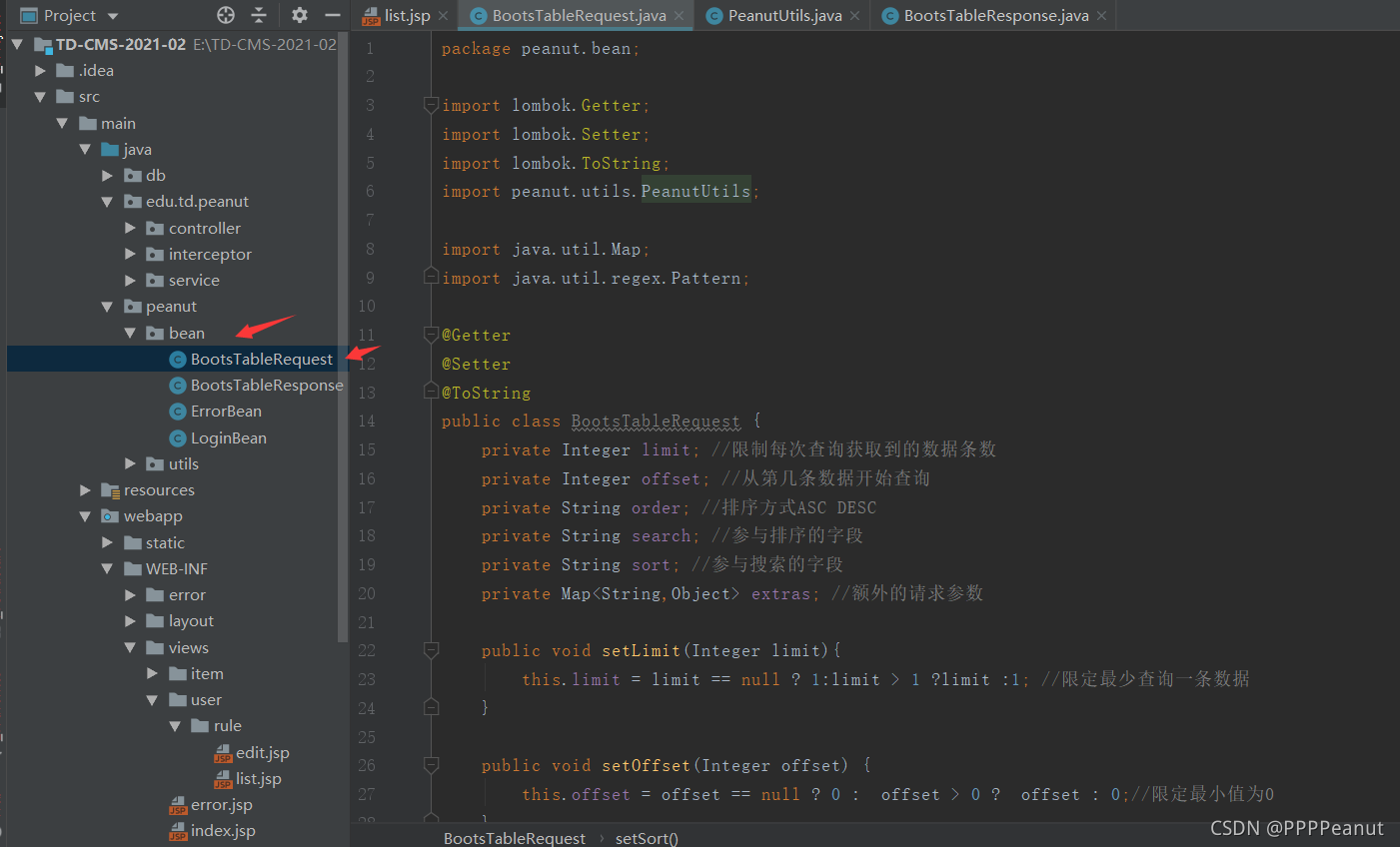Screen dimensions: 1400x847
Task: Click the resources folder icon
Action: [x=110, y=489]
